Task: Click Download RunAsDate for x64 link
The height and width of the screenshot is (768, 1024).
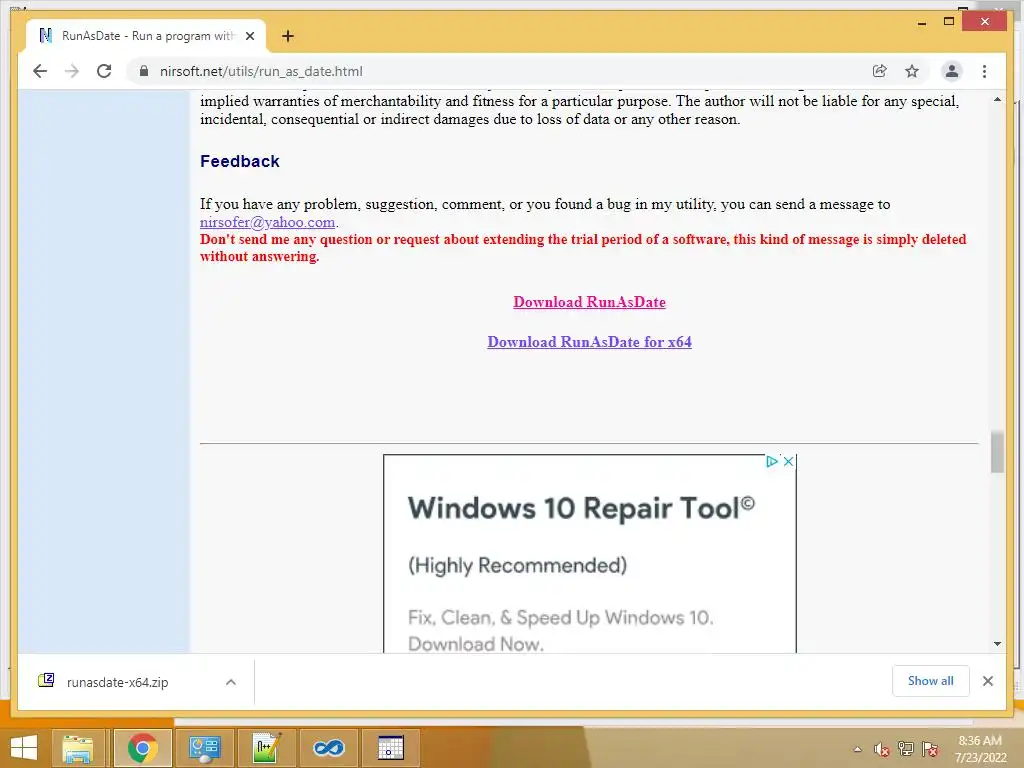Action: pos(589,342)
